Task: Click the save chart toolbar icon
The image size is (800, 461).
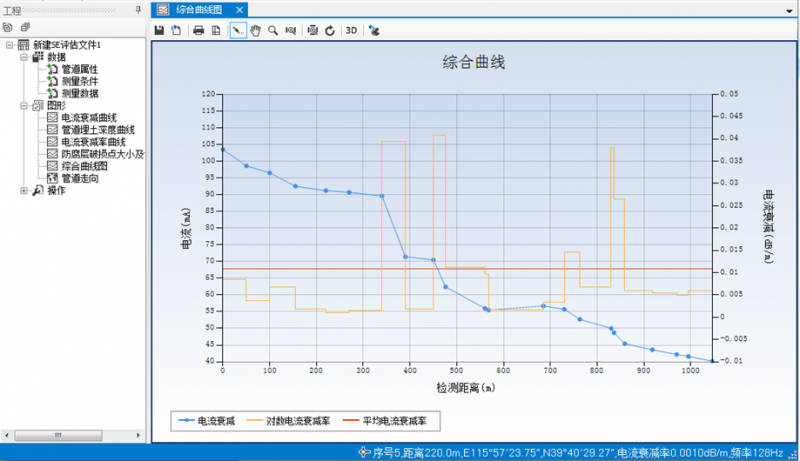Action: [x=159, y=31]
